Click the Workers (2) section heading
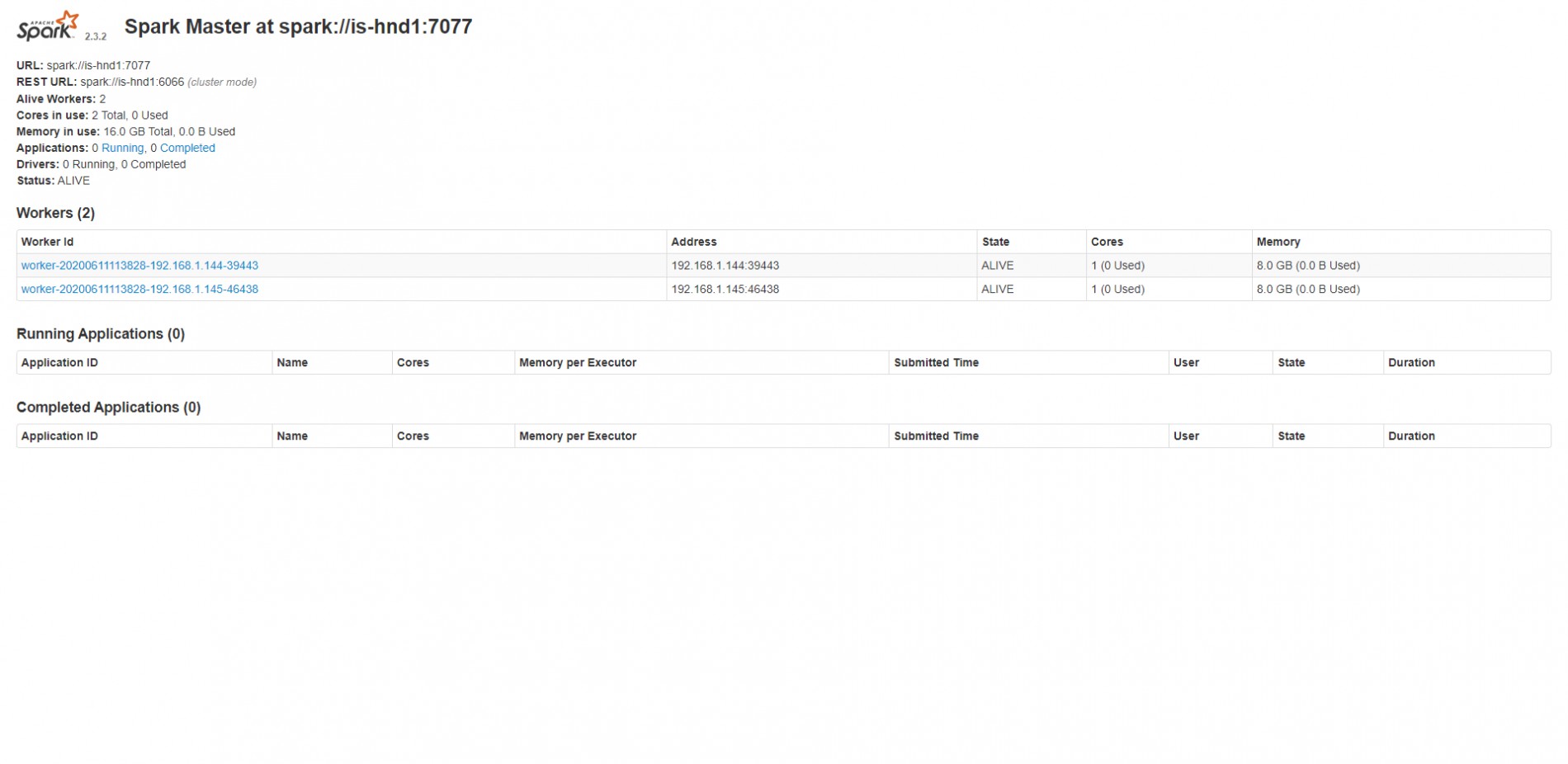Image resolution: width=1568 pixels, height=764 pixels. tap(55, 213)
